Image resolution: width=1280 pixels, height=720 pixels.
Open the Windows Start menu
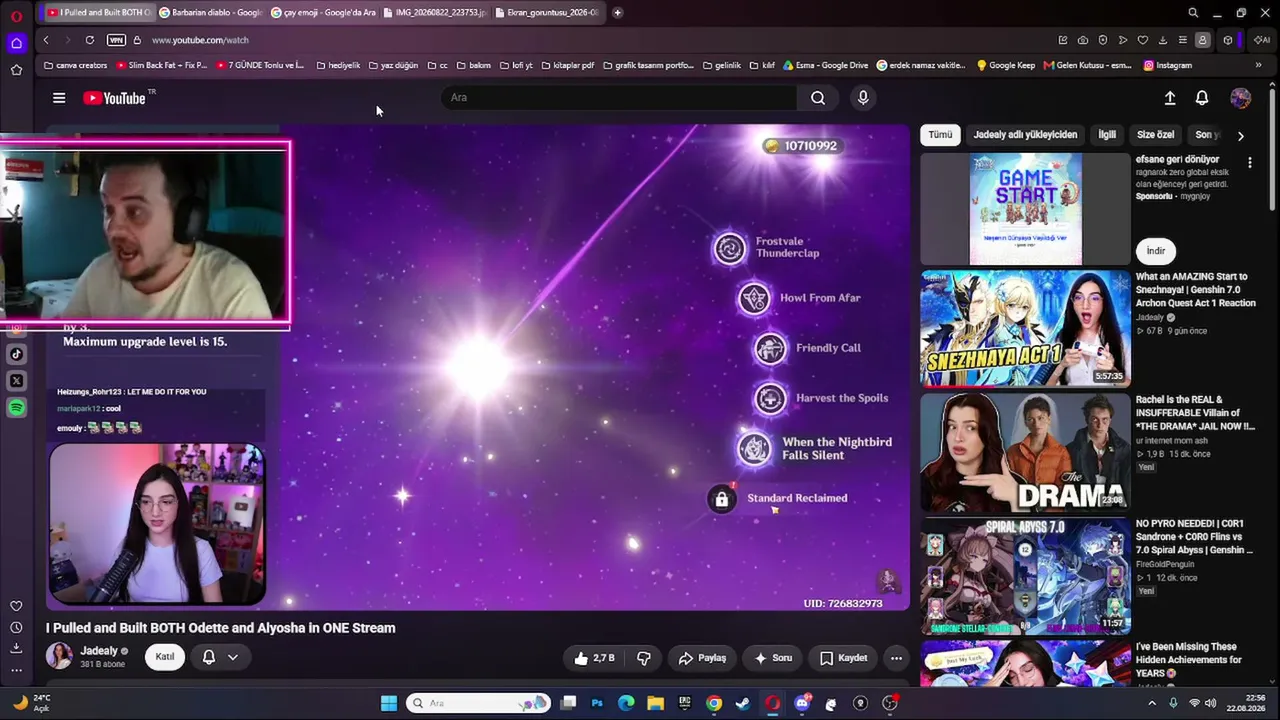(x=389, y=703)
